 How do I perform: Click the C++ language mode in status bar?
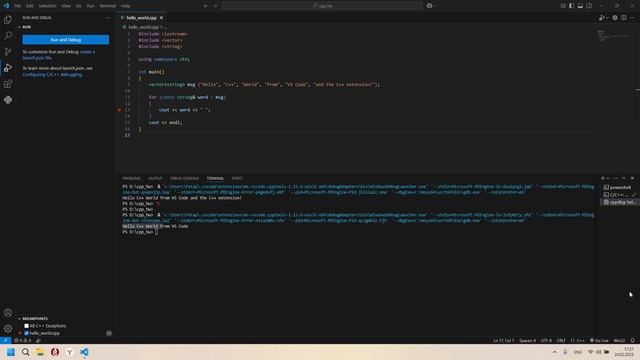click(580, 340)
